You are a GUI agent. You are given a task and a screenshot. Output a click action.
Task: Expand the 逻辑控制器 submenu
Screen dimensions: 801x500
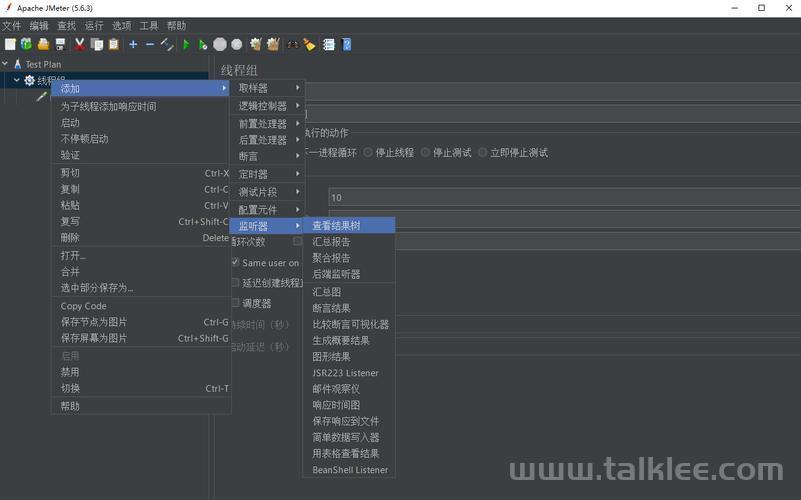[268, 106]
